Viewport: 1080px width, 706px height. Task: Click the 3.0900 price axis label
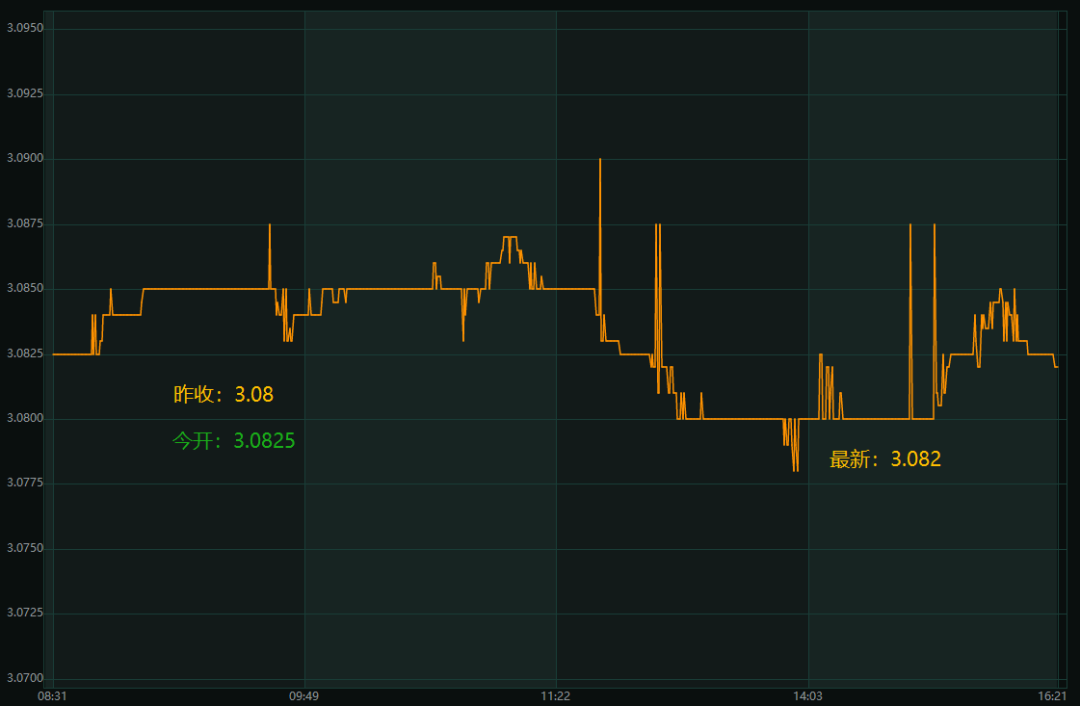25,158
